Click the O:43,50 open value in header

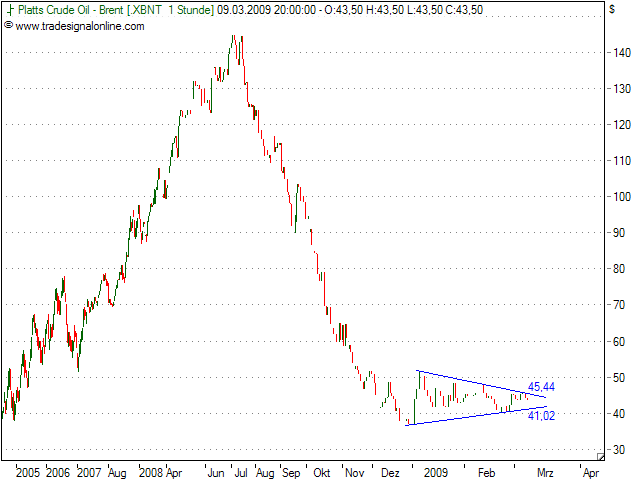pos(343,10)
